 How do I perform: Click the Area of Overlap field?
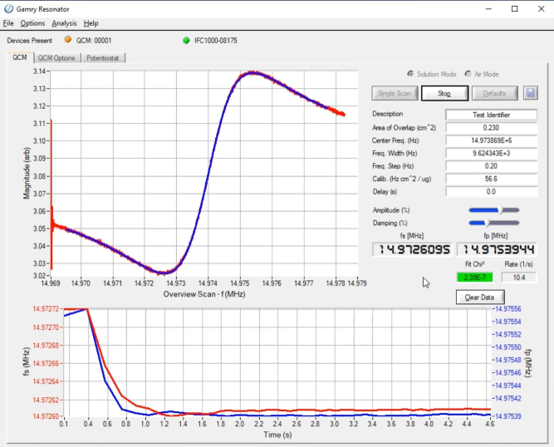click(491, 128)
